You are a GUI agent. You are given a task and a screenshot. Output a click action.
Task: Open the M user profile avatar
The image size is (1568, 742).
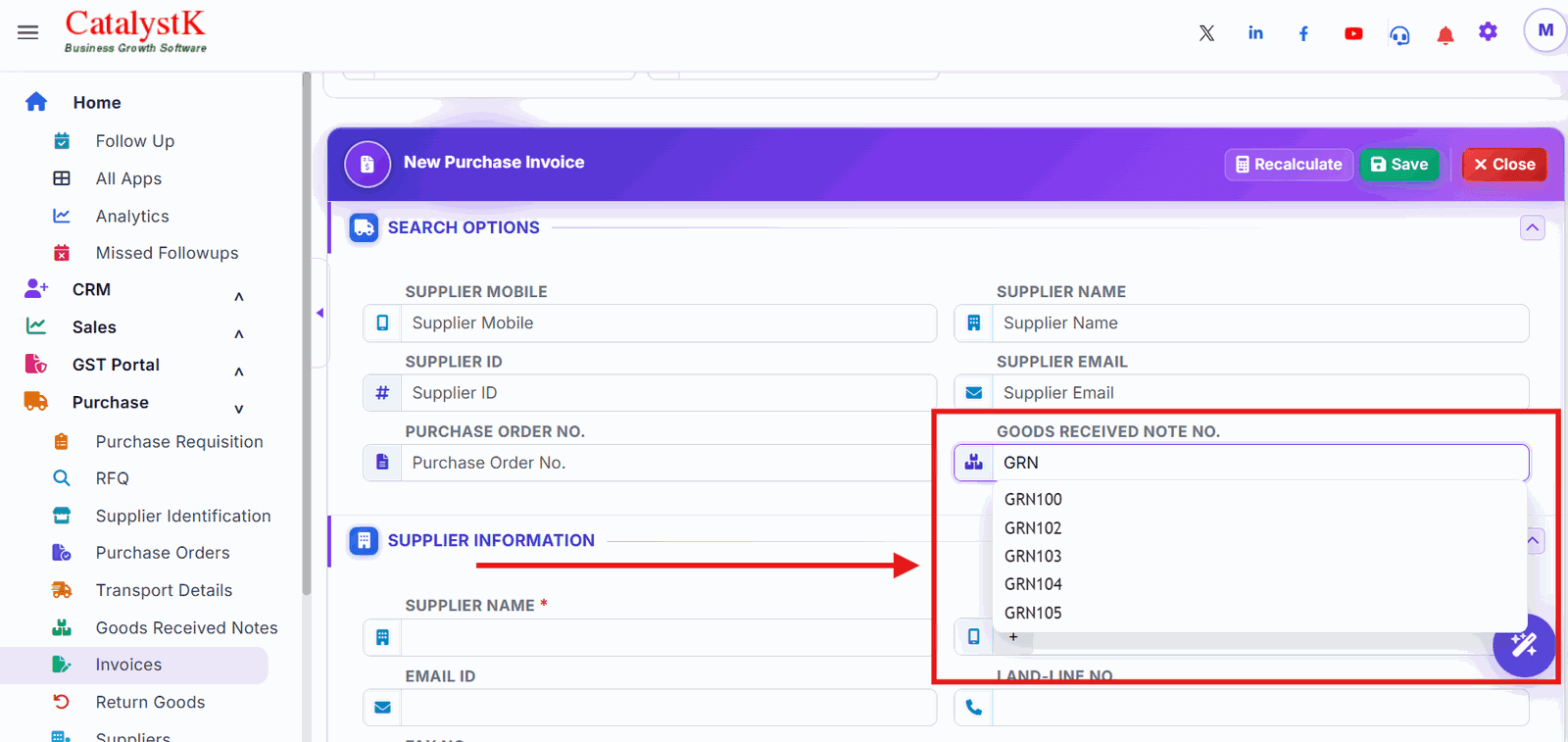(x=1545, y=30)
